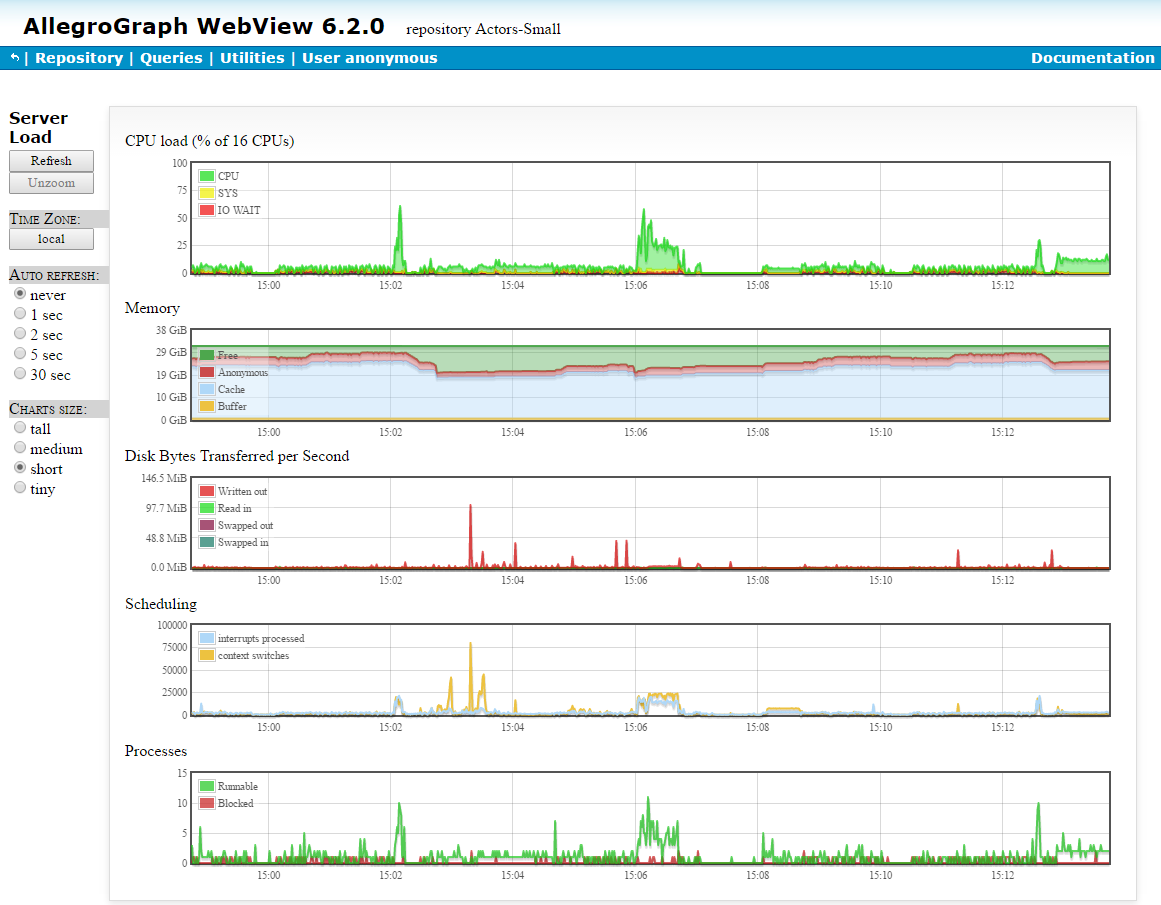Click the interrupts processed legend swatch

[x=207, y=638]
